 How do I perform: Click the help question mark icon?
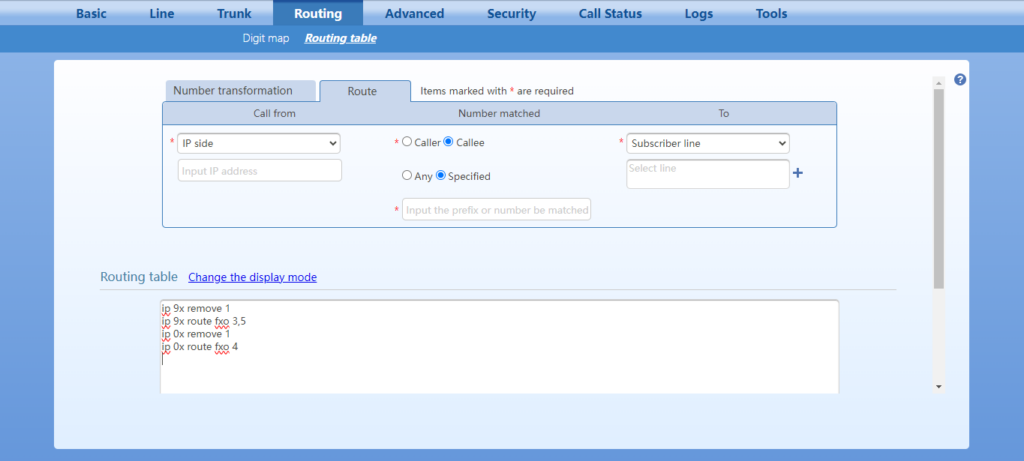(x=960, y=80)
